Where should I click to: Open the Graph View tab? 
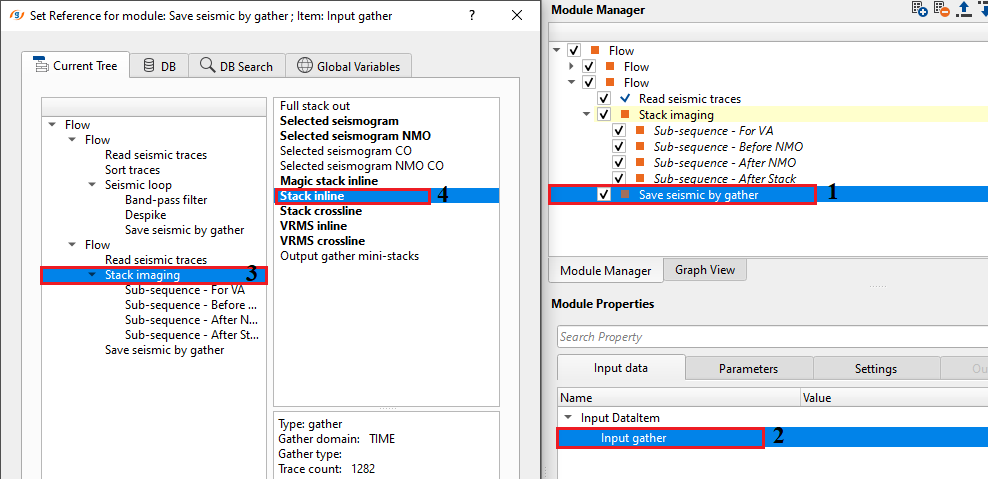click(705, 270)
